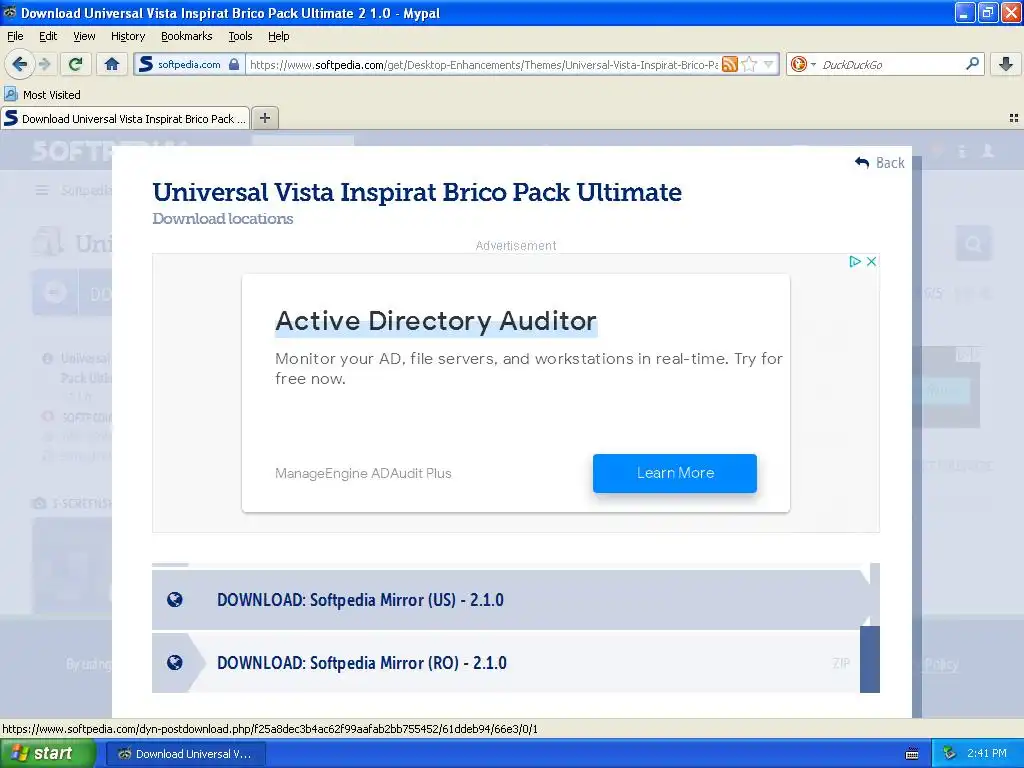Open the downloads arrow button
This screenshot has width=1024, height=768.
tap(1006, 64)
